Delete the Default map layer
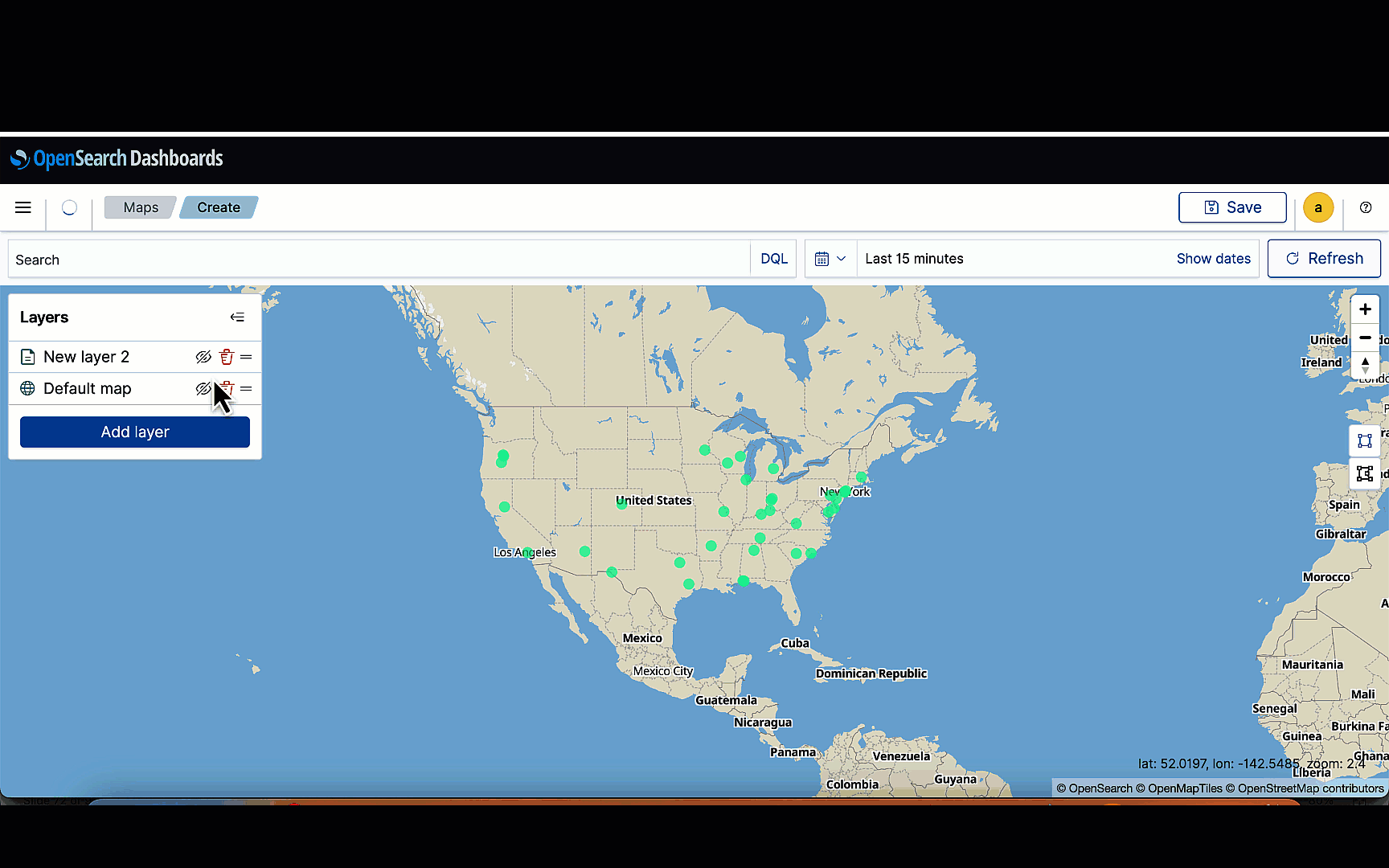 227,388
